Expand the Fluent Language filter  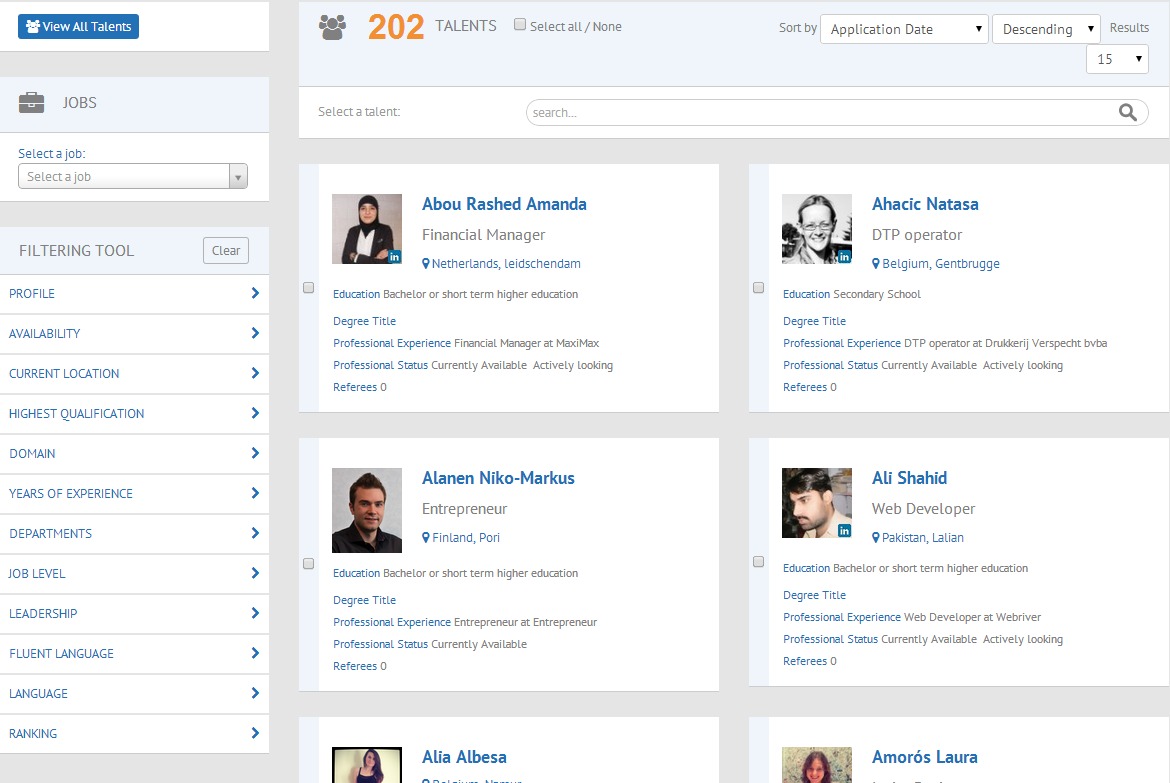(134, 654)
